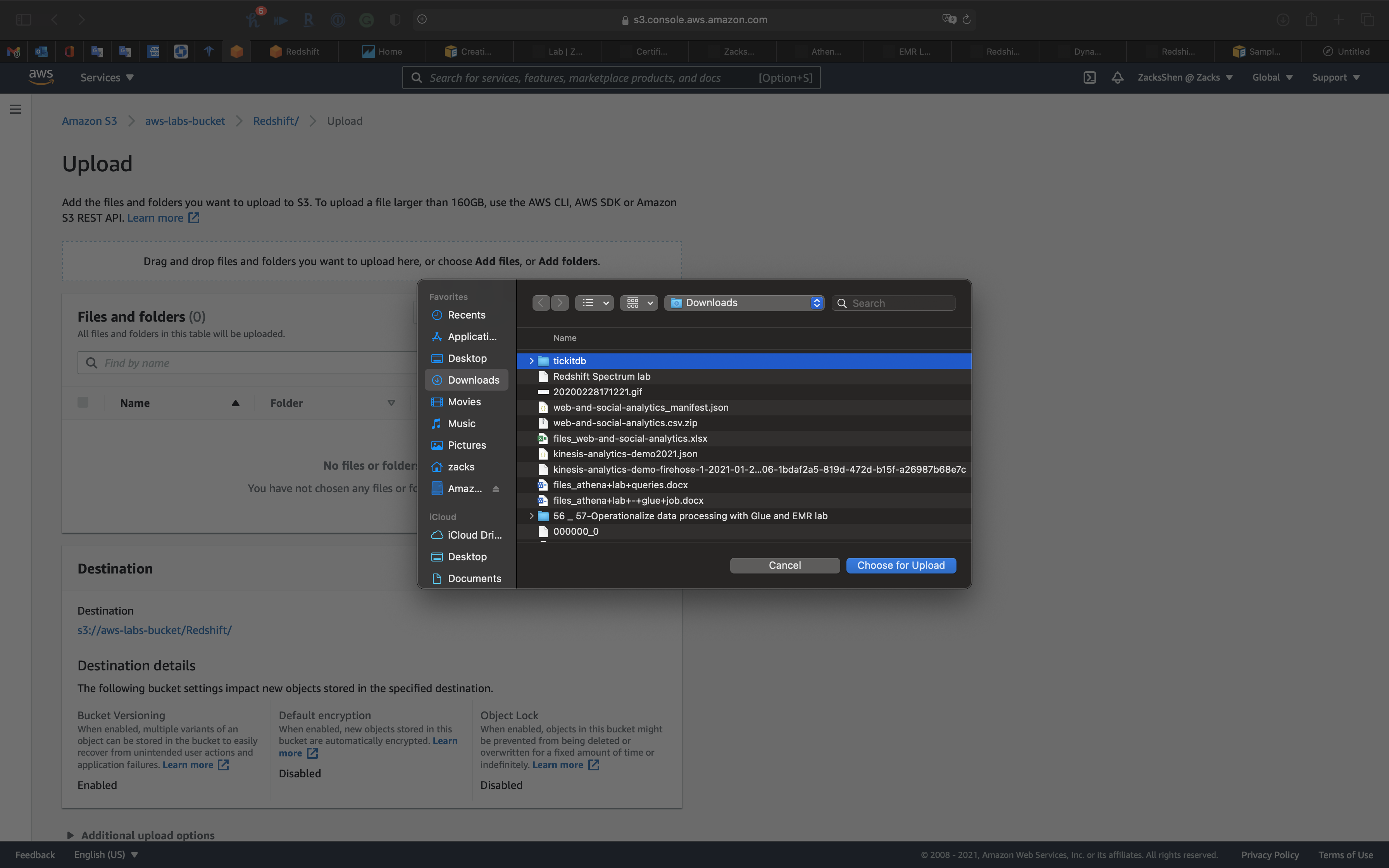The width and height of the screenshot is (1389, 868).
Task: Select web-and-social-analytics.csv.zip file
Action: pyautogui.click(x=625, y=423)
